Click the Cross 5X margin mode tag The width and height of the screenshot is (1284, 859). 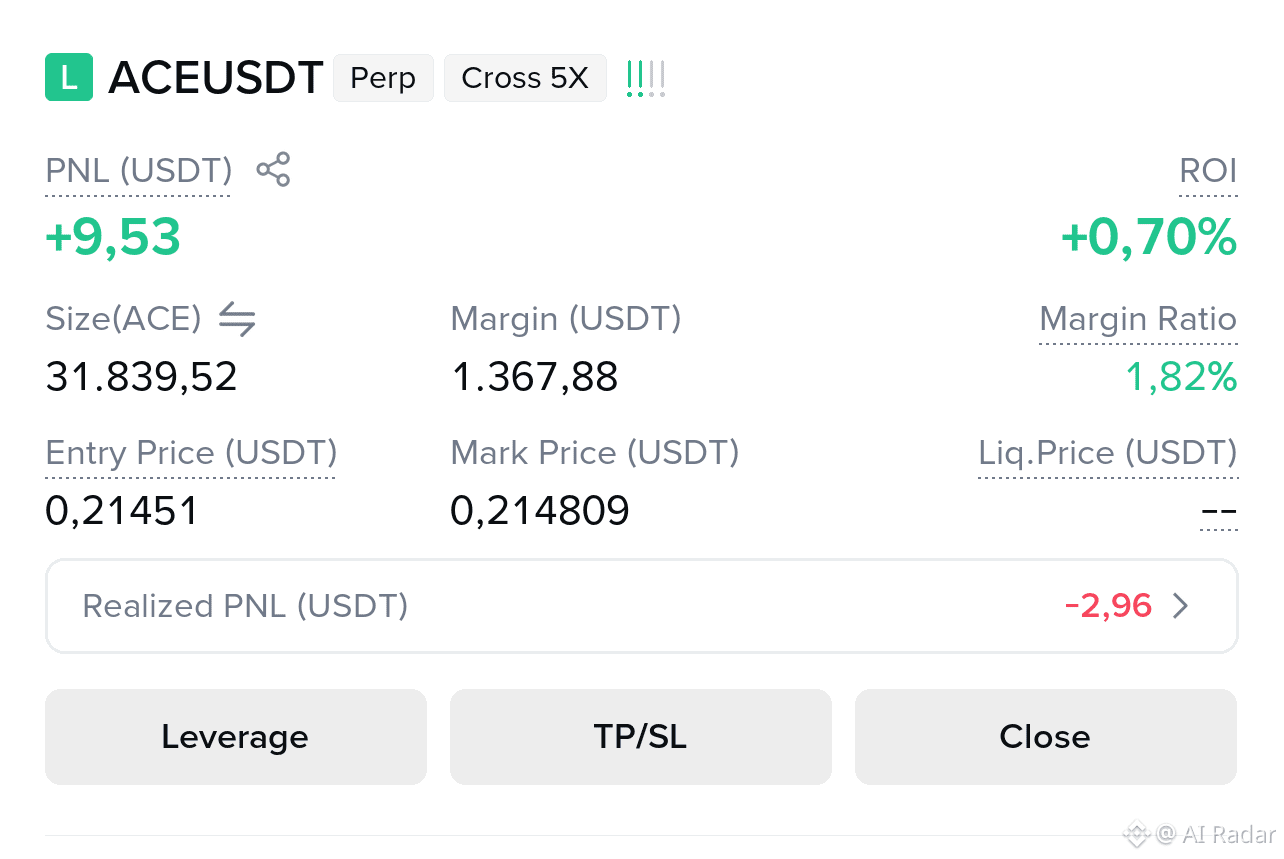[525, 78]
